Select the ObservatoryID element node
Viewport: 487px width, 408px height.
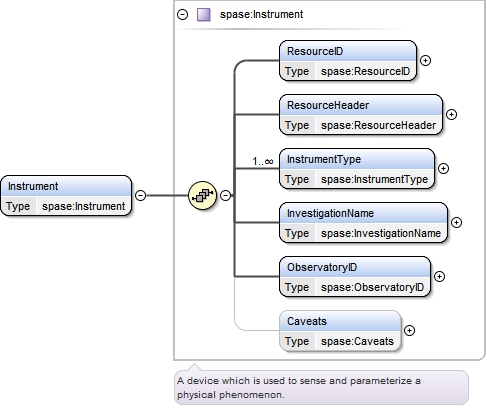(355, 277)
